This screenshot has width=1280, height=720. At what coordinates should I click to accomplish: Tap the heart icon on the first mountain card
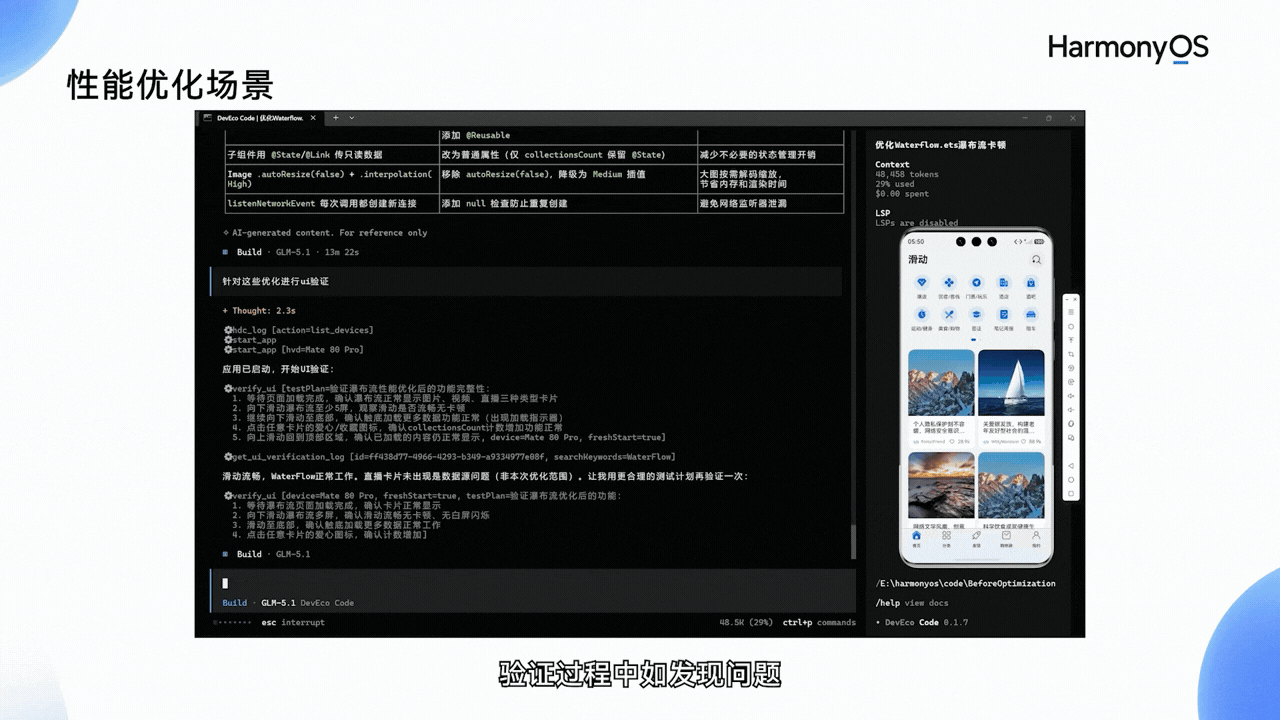click(x=954, y=441)
